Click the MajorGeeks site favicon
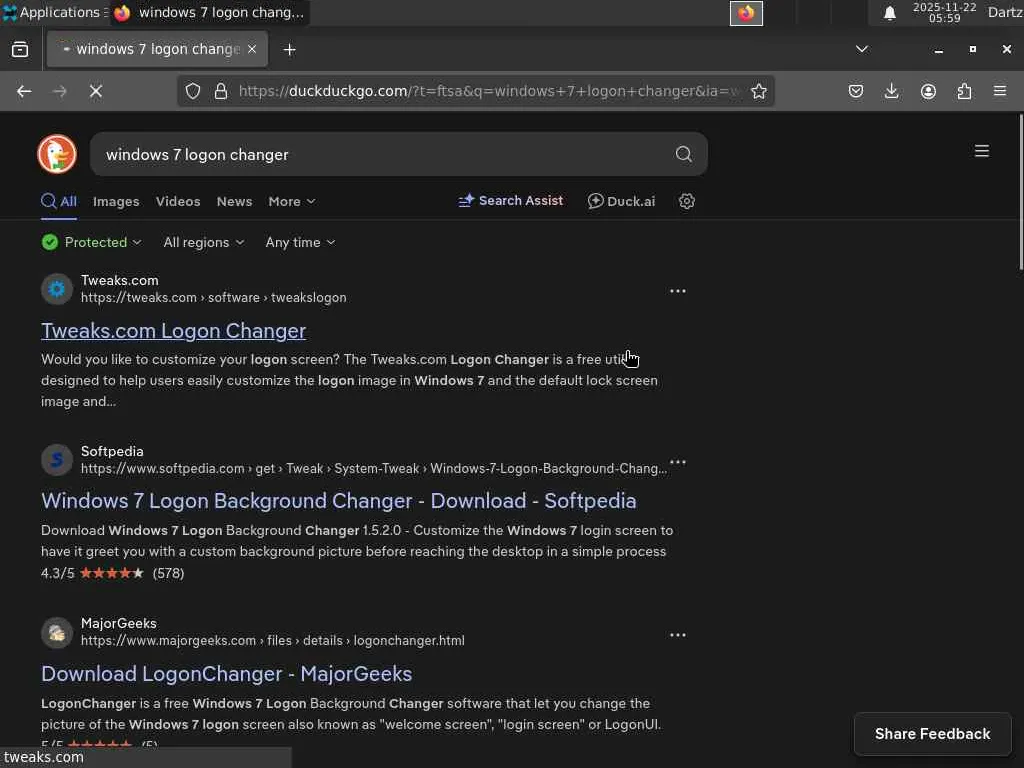1024x768 pixels. pos(57,632)
